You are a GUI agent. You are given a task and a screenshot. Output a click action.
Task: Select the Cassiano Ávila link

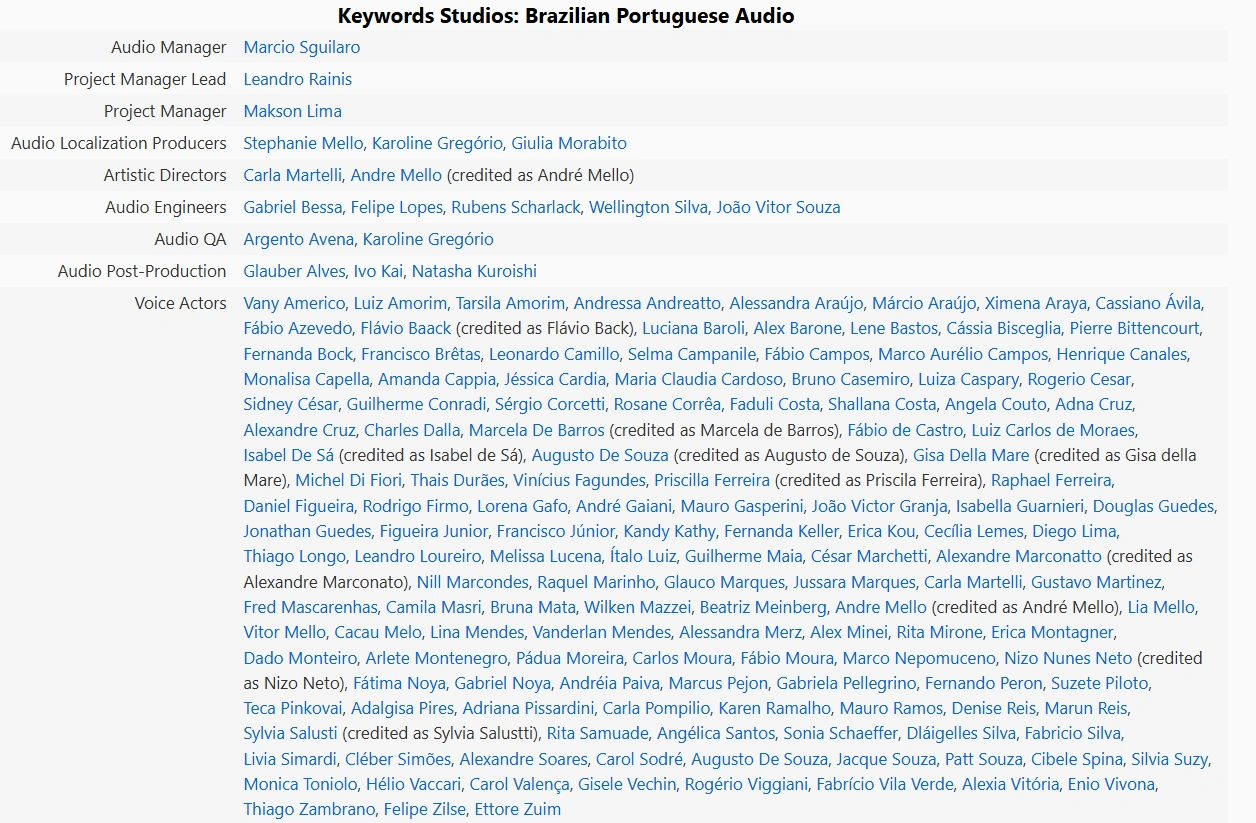(1148, 303)
